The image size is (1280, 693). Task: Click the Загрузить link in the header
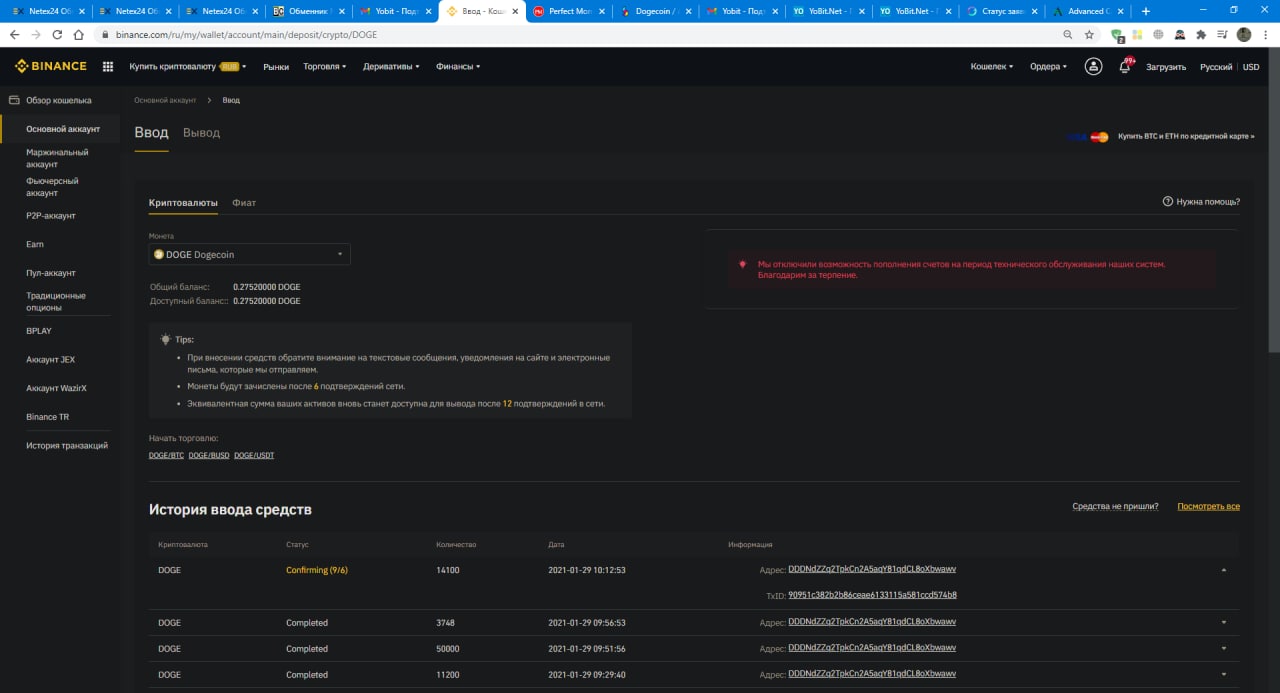click(x=1166, y=67)
